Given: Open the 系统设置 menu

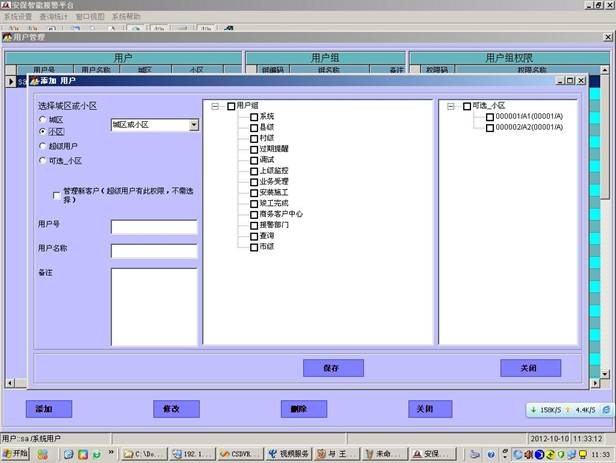Looking at the screenshot, I should click(18, 17).
